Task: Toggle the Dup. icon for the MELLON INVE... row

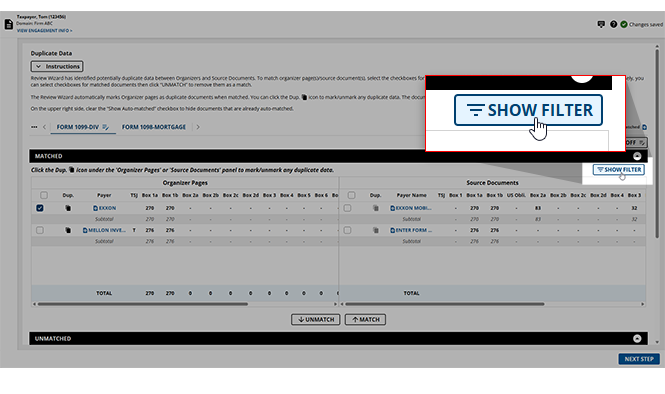Action: [x=68, y=230]
